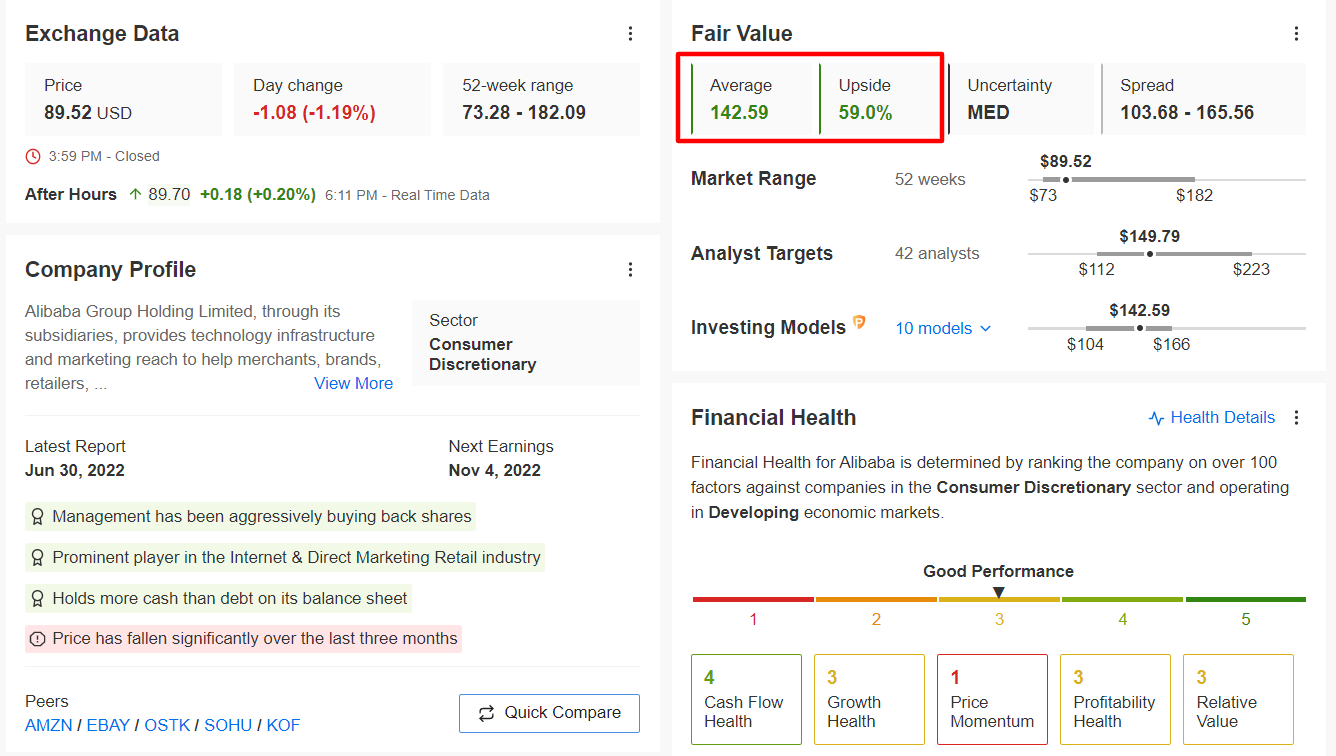
Task: Click the 'Market Range' label
Action: point(754,179)
